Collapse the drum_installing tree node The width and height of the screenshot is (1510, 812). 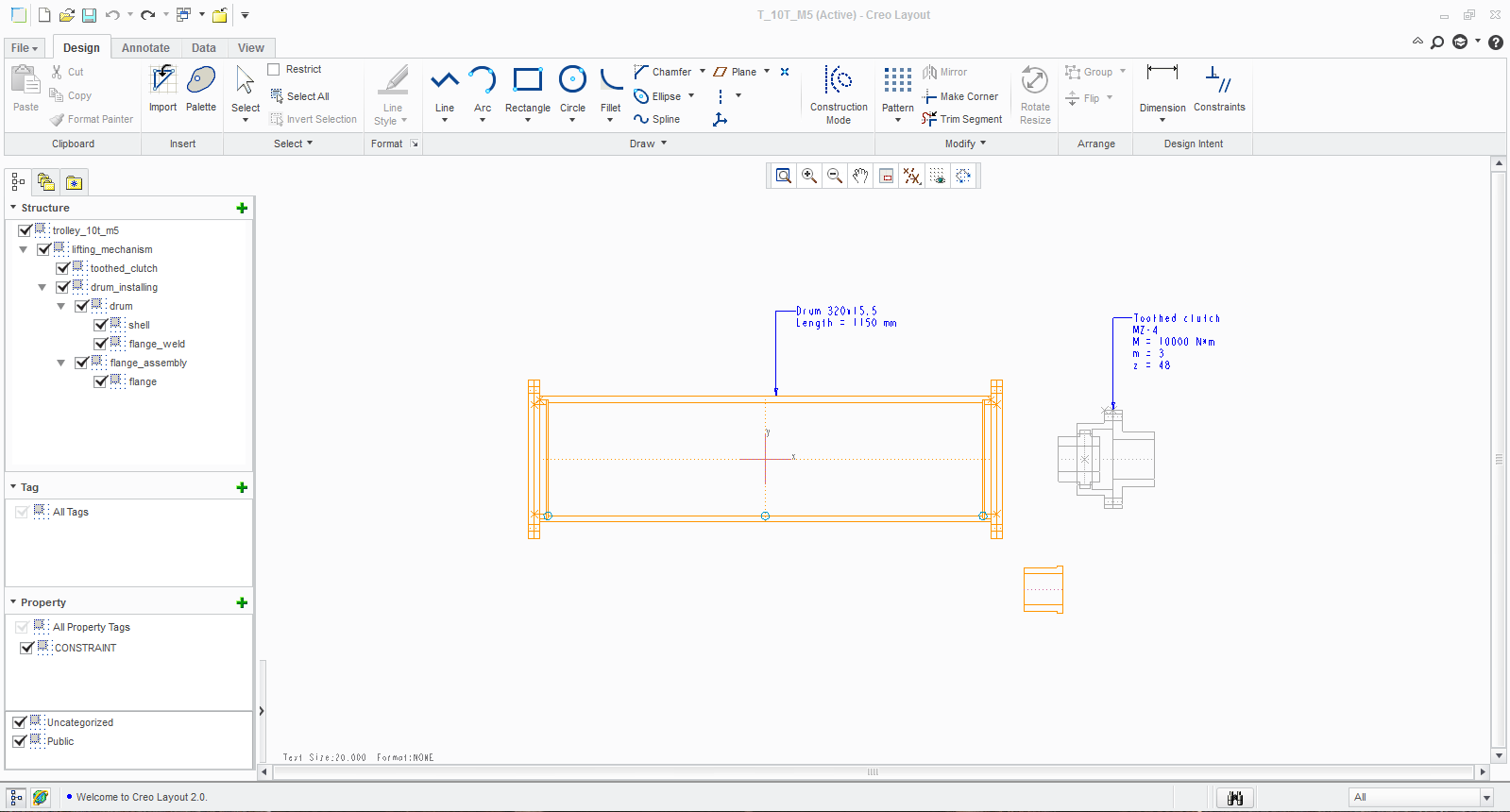[x=42, y=287]
